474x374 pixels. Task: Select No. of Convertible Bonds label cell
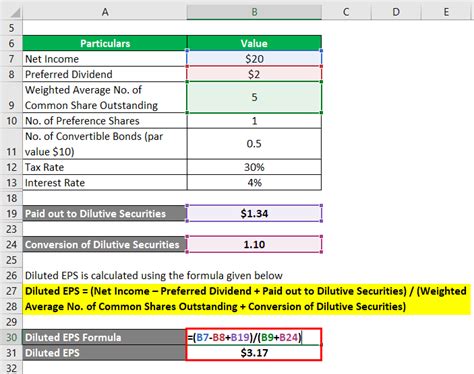pyautogui.click(x=105, y=144)
